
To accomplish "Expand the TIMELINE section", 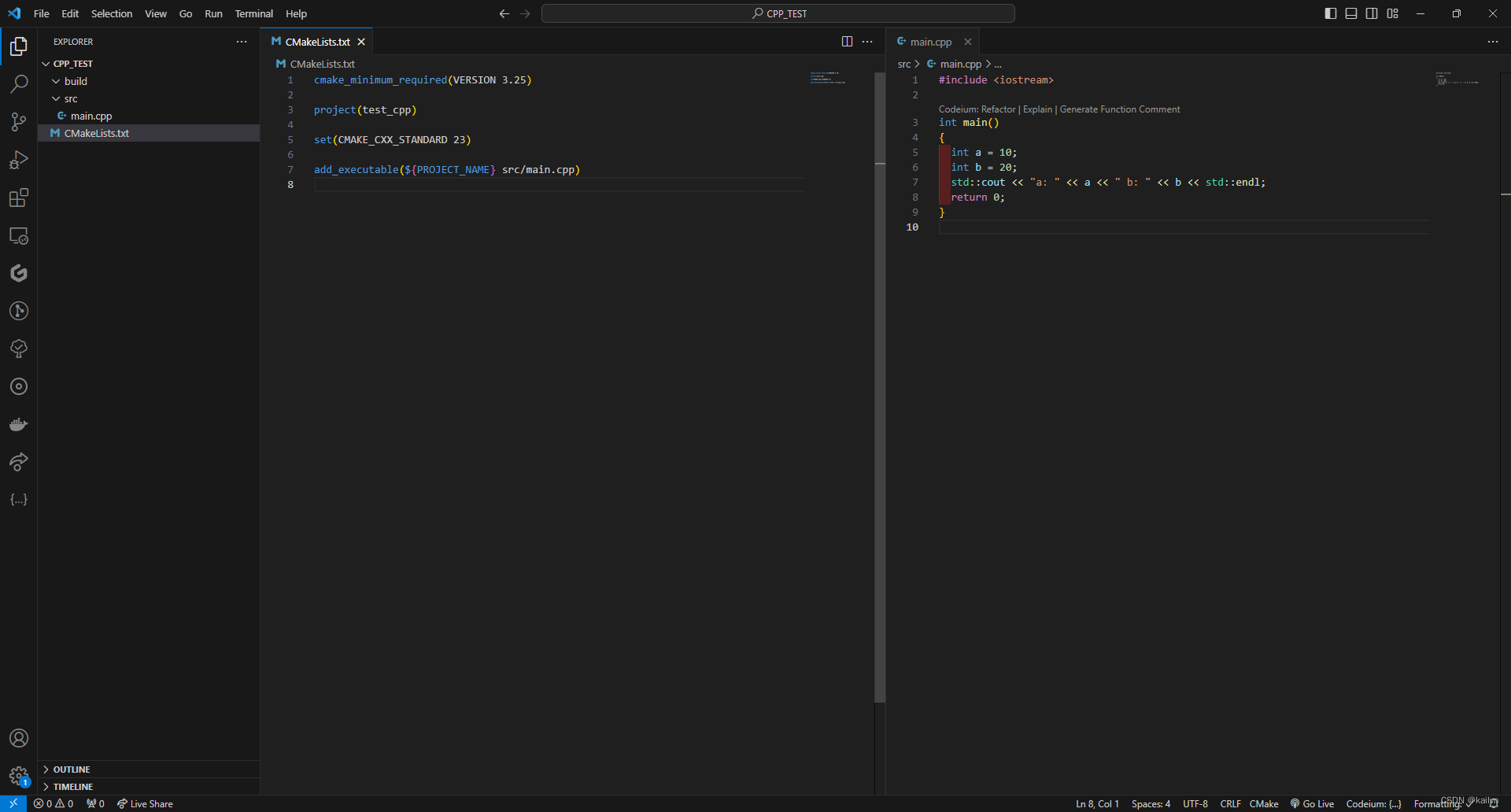I will click(149, 787).
